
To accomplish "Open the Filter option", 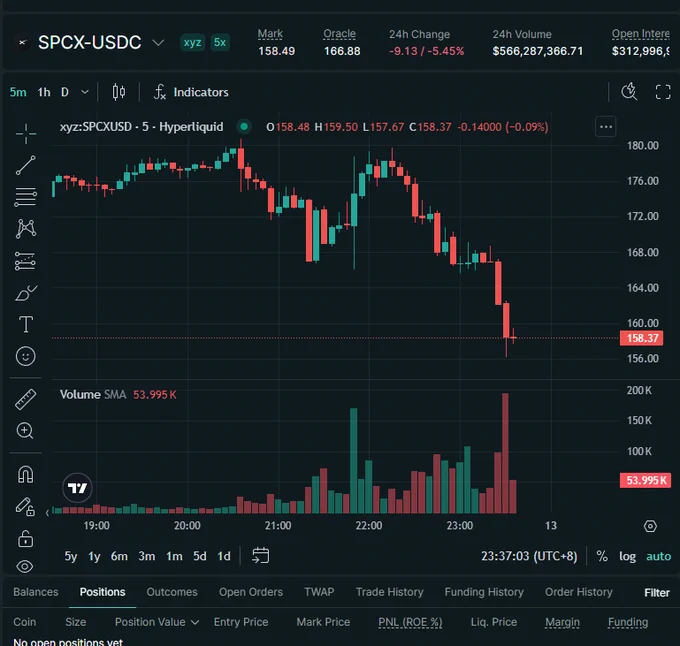I will coord(657,593).
